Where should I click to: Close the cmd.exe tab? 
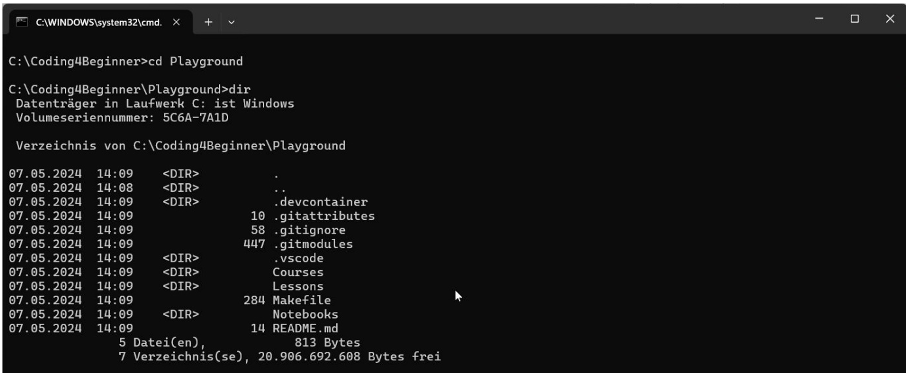coord(176,22)
